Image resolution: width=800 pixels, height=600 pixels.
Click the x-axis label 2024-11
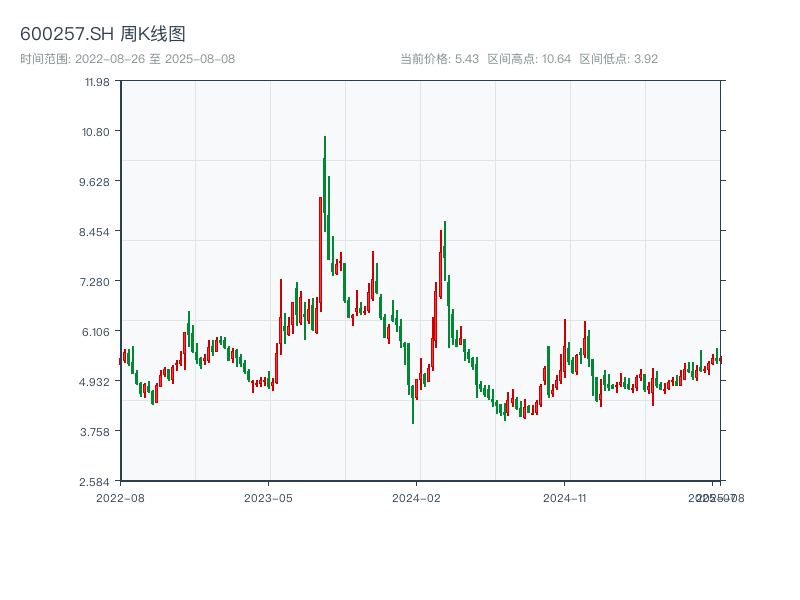click(x=564, y=498)
